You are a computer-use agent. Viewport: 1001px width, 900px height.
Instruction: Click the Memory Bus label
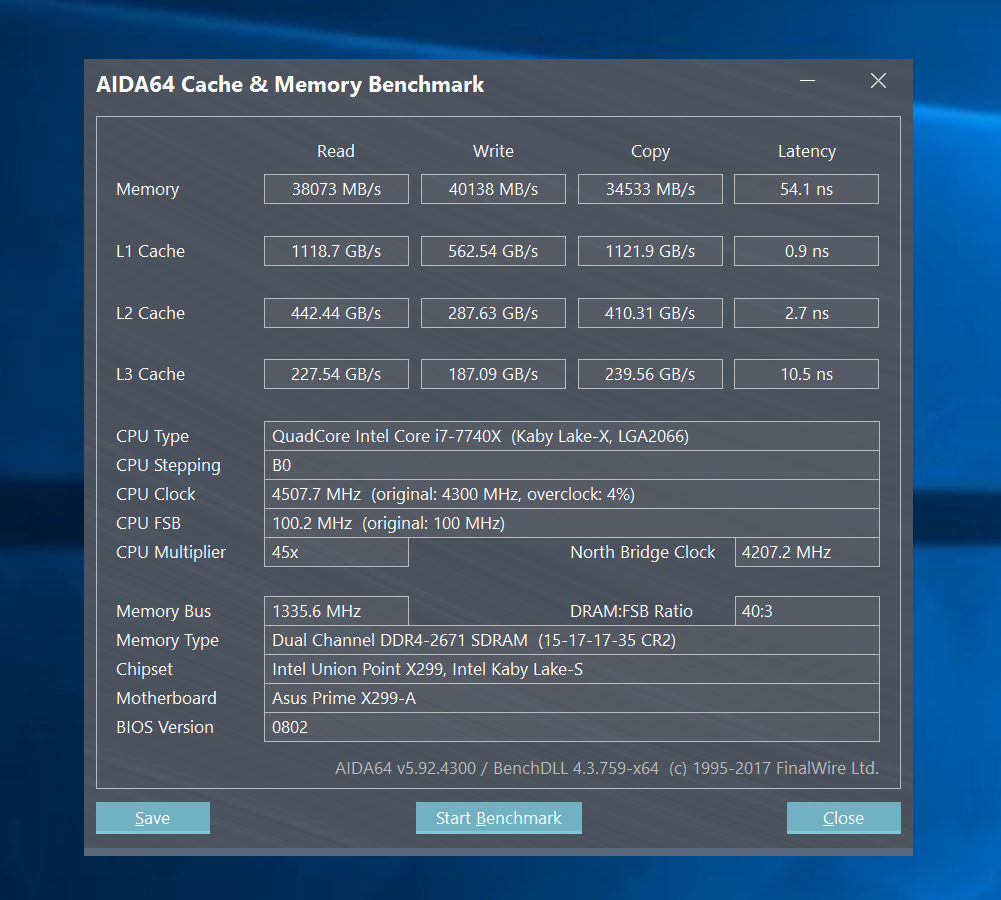coord(163,611)
